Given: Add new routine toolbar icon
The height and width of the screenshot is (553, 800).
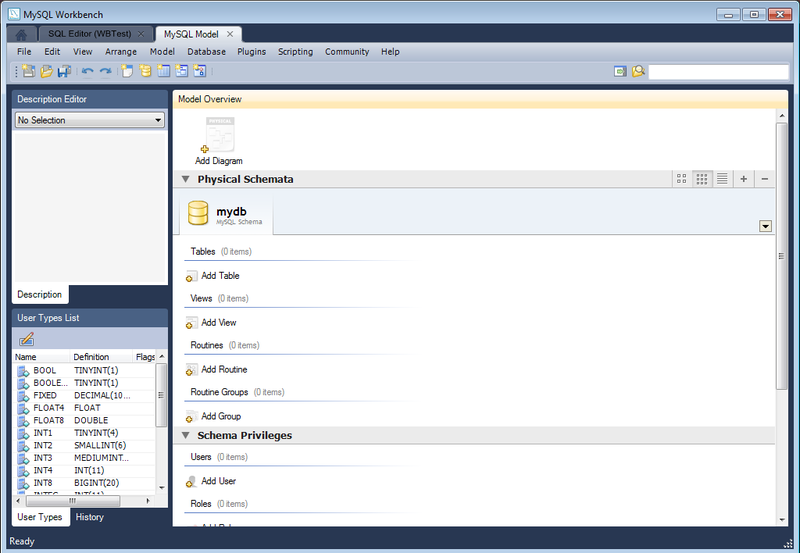Looking at the screenshot, I should point(199,71).
